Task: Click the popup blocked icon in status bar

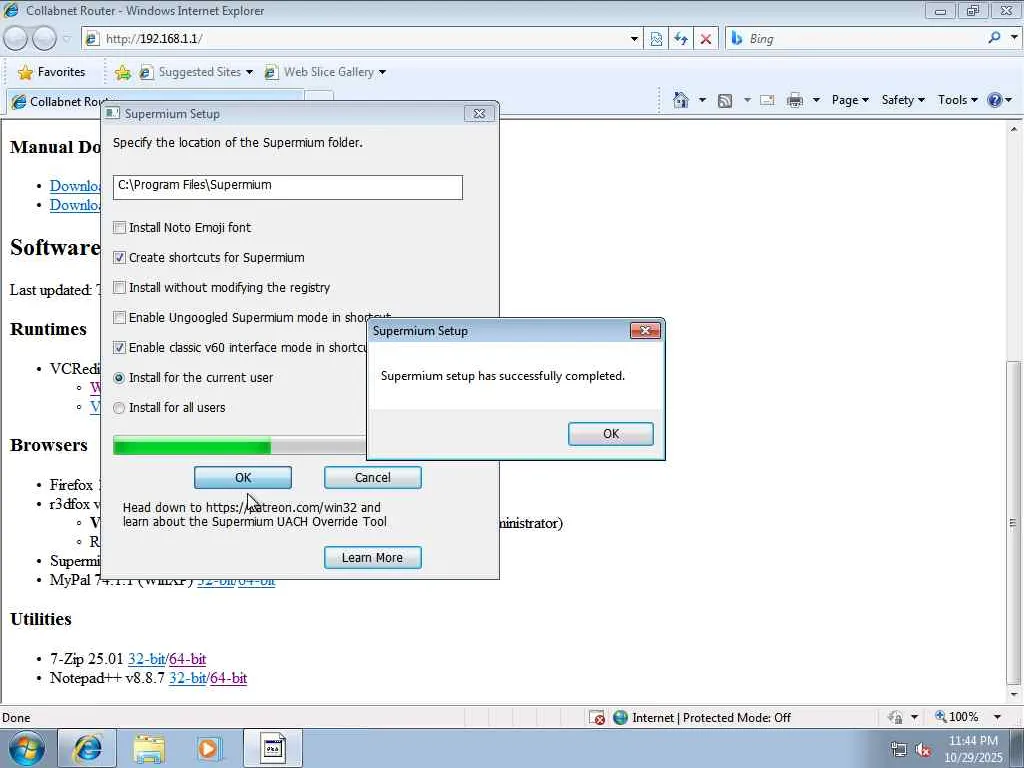Action: point(596,718)
